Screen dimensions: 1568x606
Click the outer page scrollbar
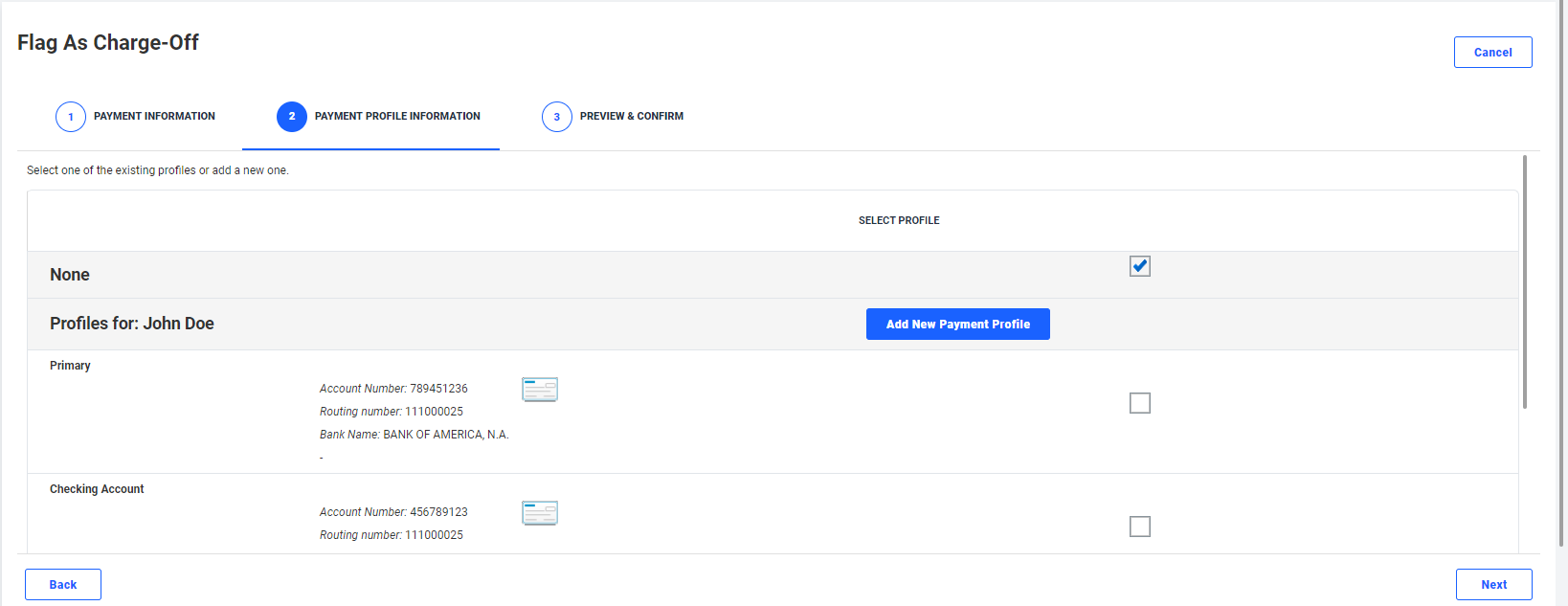tap(1562, 276)
